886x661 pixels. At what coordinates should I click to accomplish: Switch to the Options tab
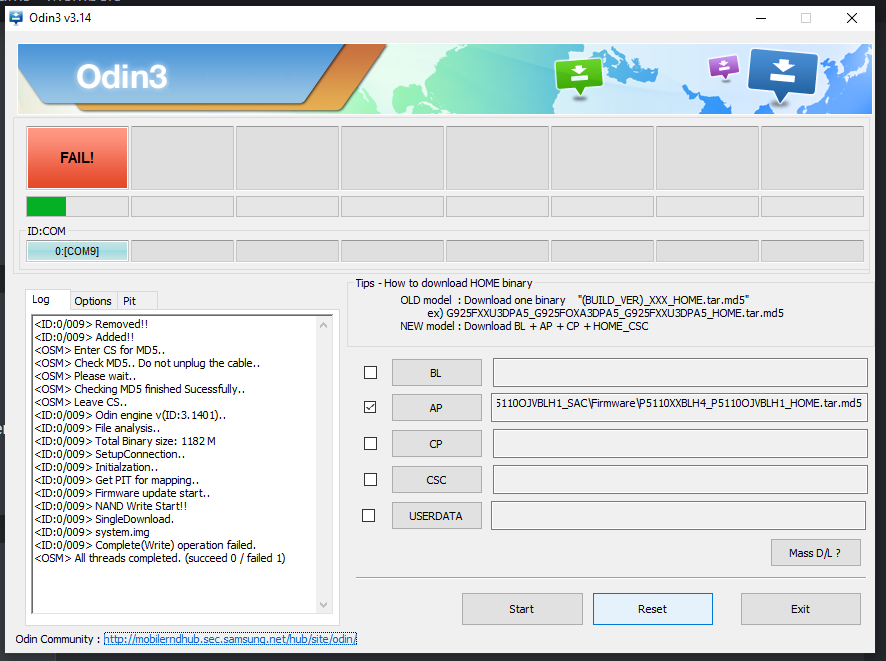point(93,301)
